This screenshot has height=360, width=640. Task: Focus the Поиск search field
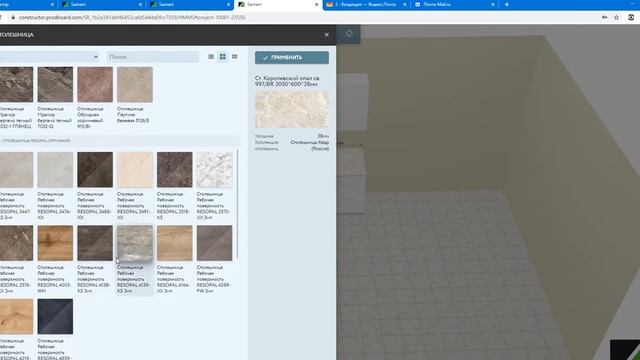pyautogui.click(x=153, y=57)
